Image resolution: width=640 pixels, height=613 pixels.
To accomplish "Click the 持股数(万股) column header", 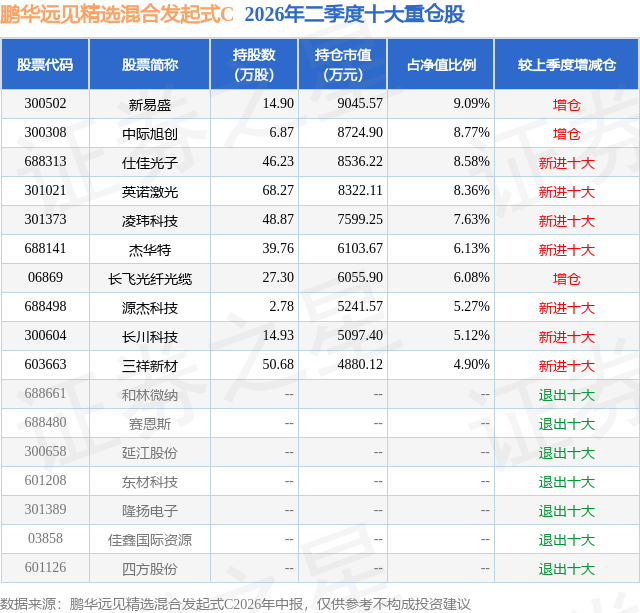I will coord(254,64).
